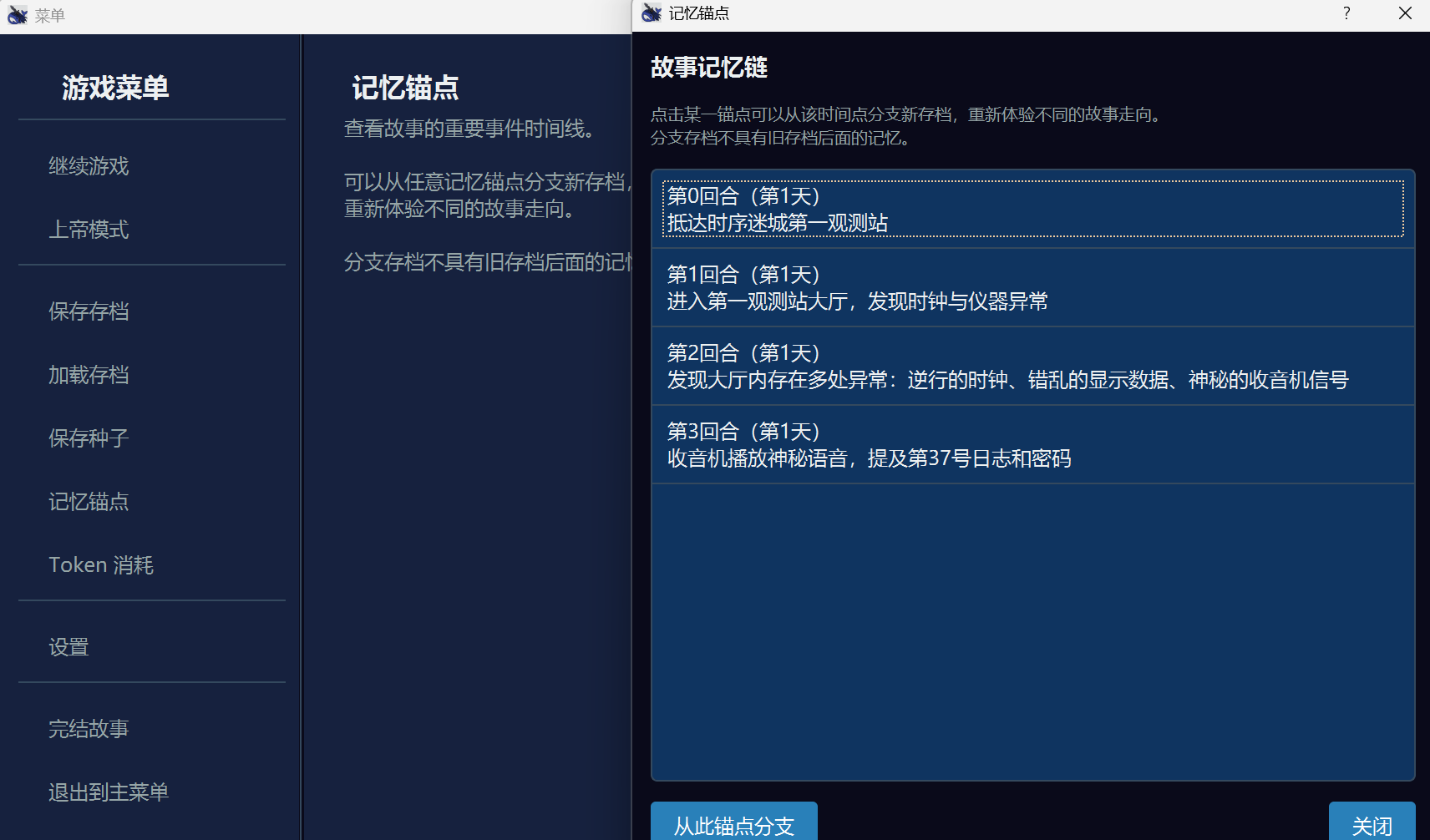The height and width of the screenshot is (840, 1430).
Task: Select the 第0回合 抵达时序迷城第一观测站 anchor
Action: (x=1032, y=209)
